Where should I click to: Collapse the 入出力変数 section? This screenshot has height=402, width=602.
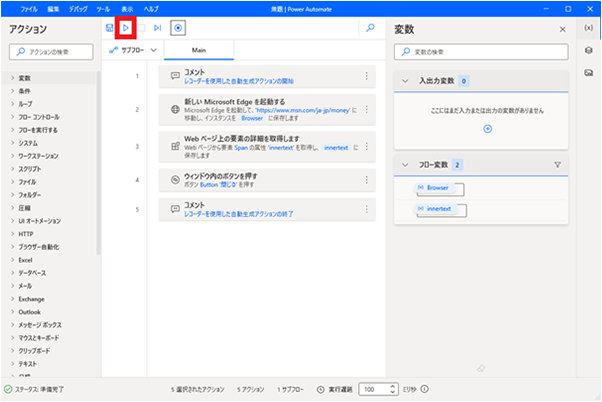[405, 81]
